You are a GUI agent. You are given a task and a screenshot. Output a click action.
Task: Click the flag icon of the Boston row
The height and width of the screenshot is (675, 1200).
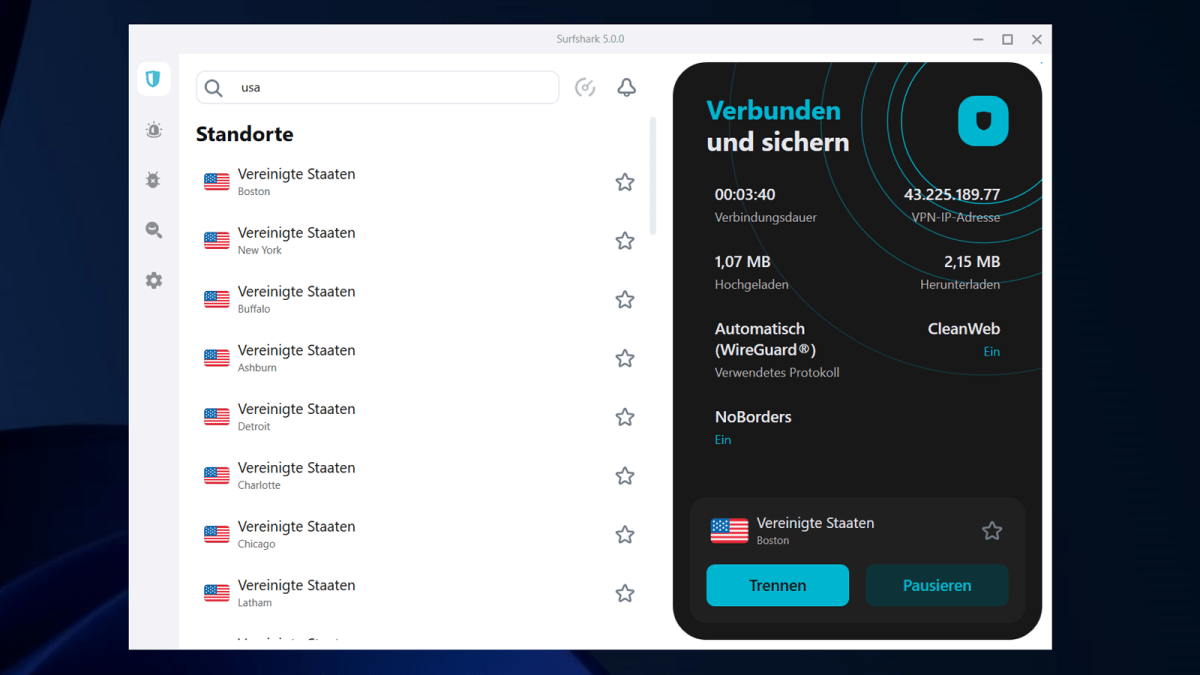click(217, 182)
